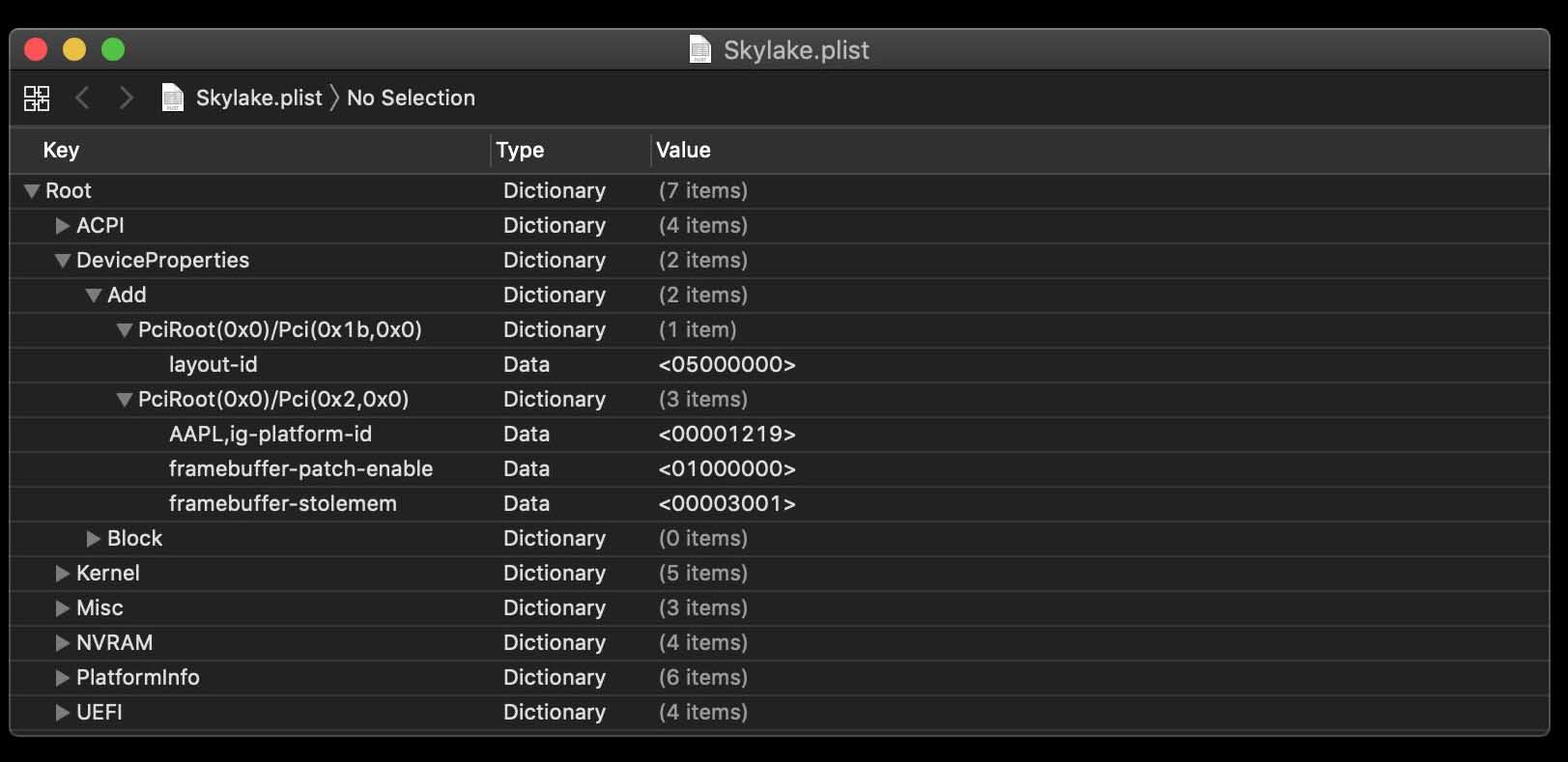1568x762 pixels.
Task: Click the (3 items) value of Pci(0x2,0x0)
Action: (703, 399)
